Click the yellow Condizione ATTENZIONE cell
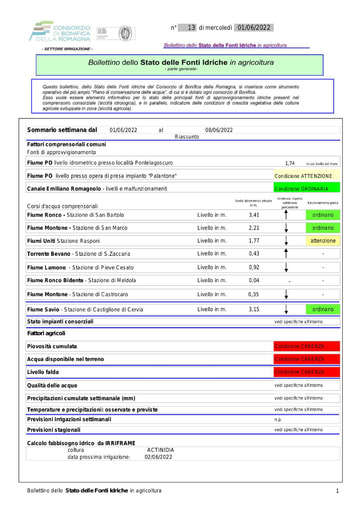362x512 pixels. (307, 176)
